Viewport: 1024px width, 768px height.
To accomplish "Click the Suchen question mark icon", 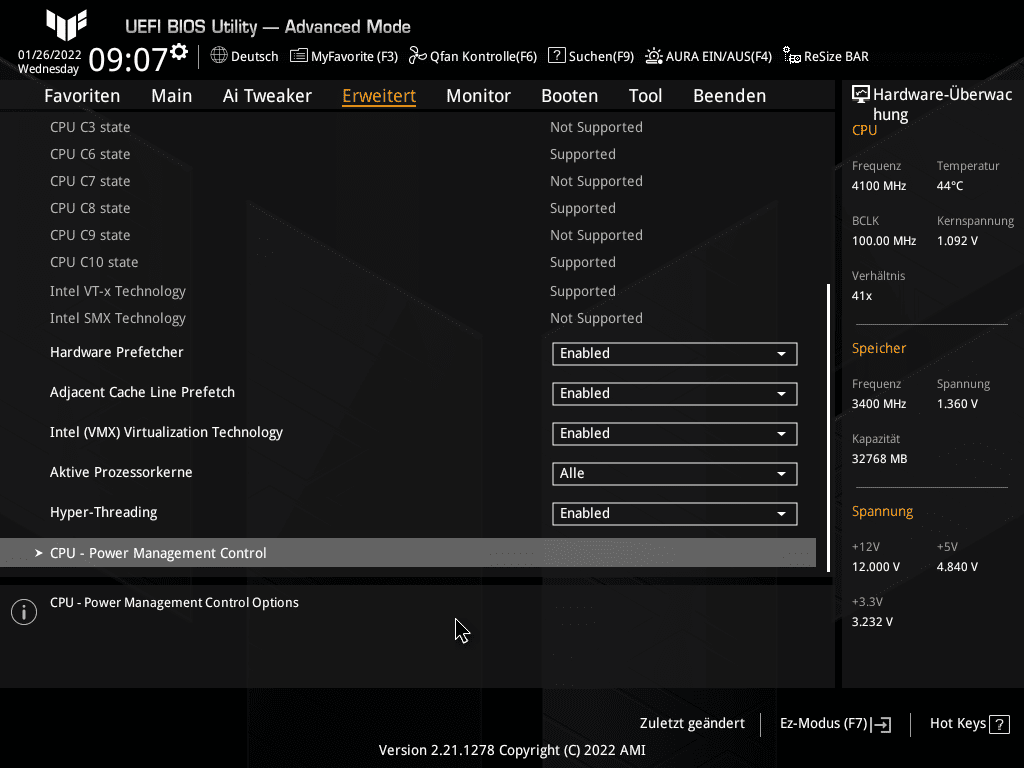I will point(556,56).
